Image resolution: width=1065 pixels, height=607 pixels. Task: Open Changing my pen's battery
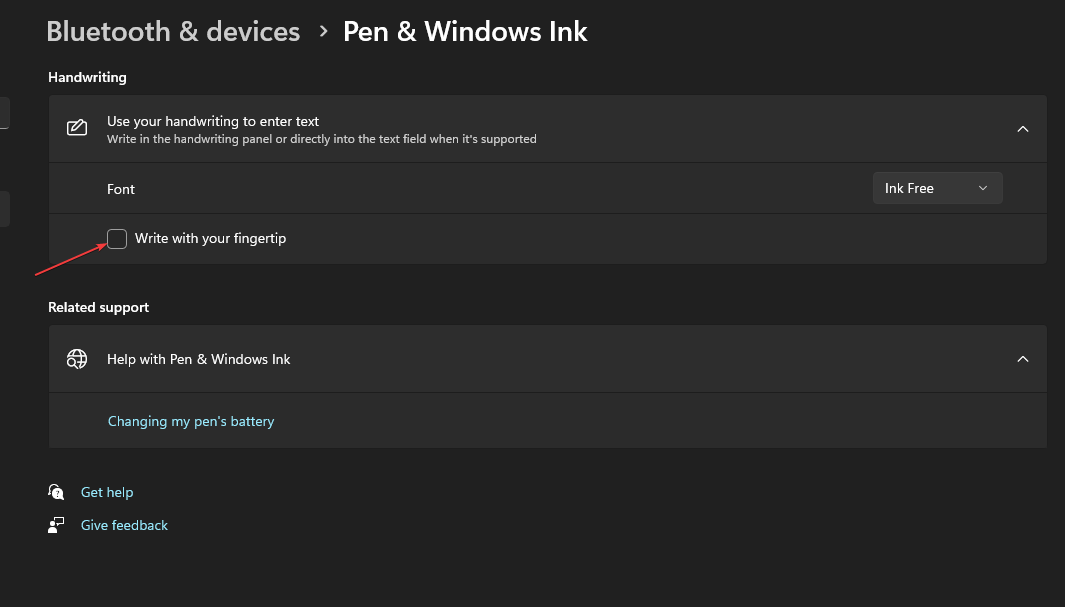[191, 421]
